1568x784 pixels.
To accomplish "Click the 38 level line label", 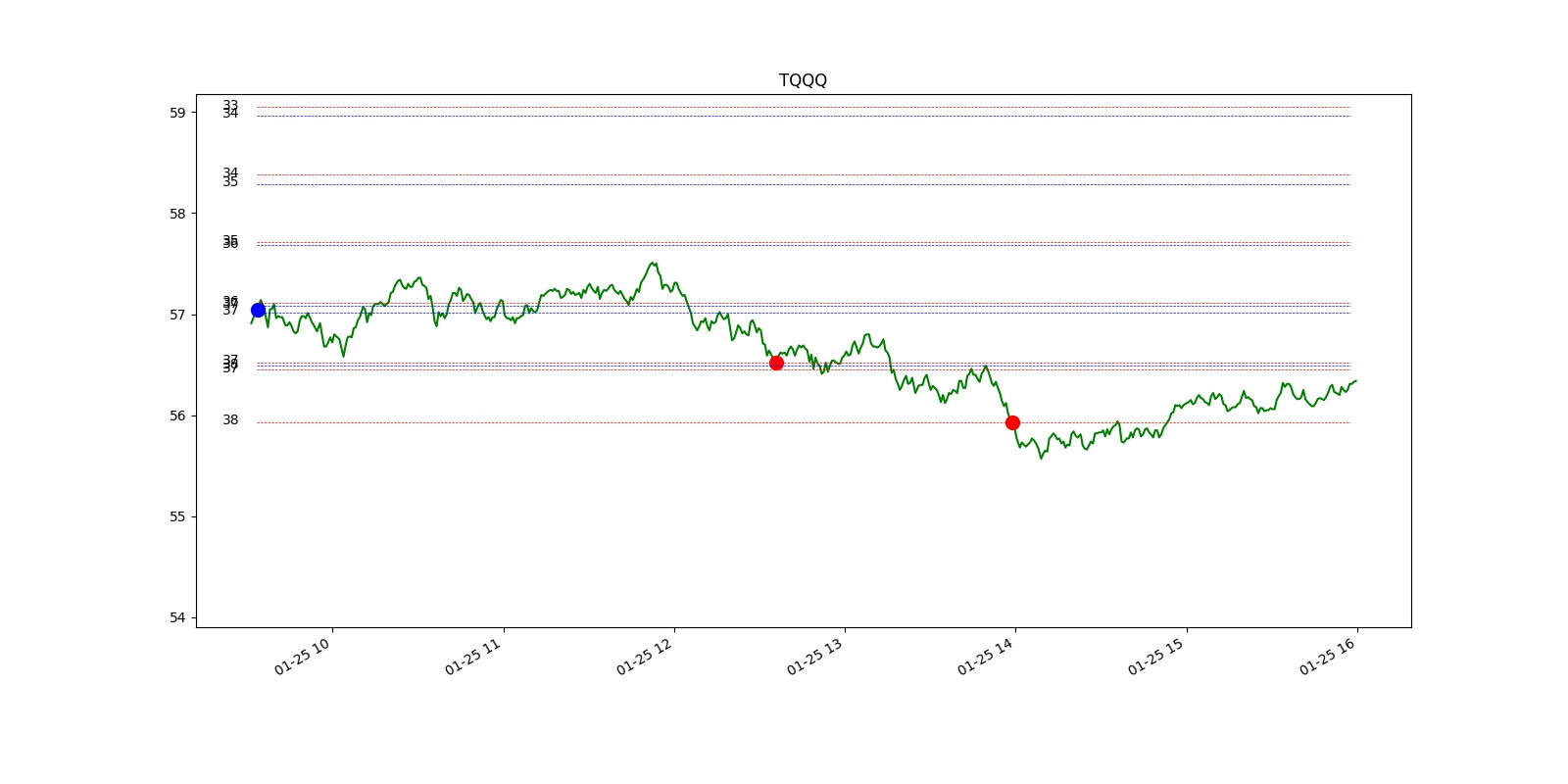I will click(x=230, y=420).
